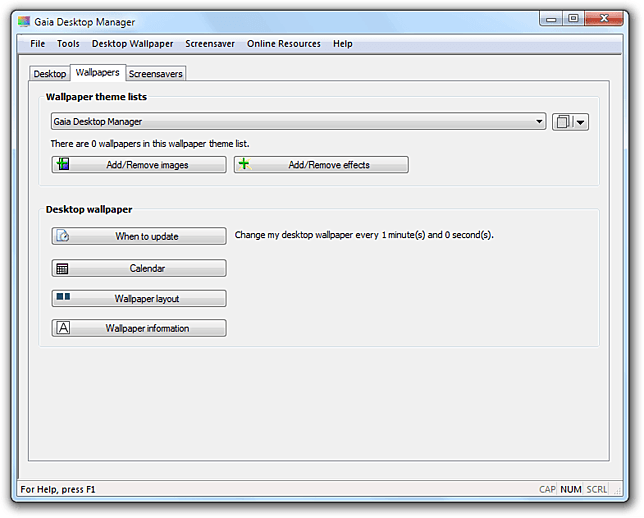Click the images icon on Add/Remove images

pos(63,164)
